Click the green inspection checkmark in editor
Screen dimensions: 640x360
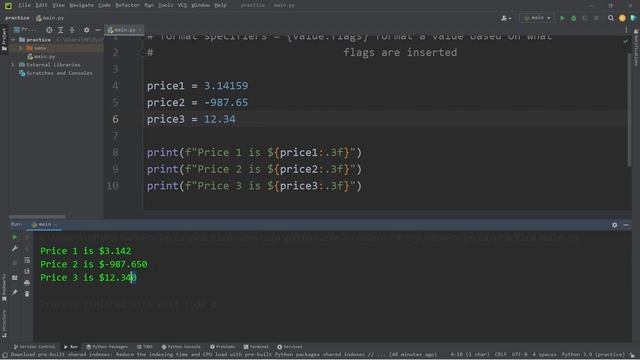point(626,41)
